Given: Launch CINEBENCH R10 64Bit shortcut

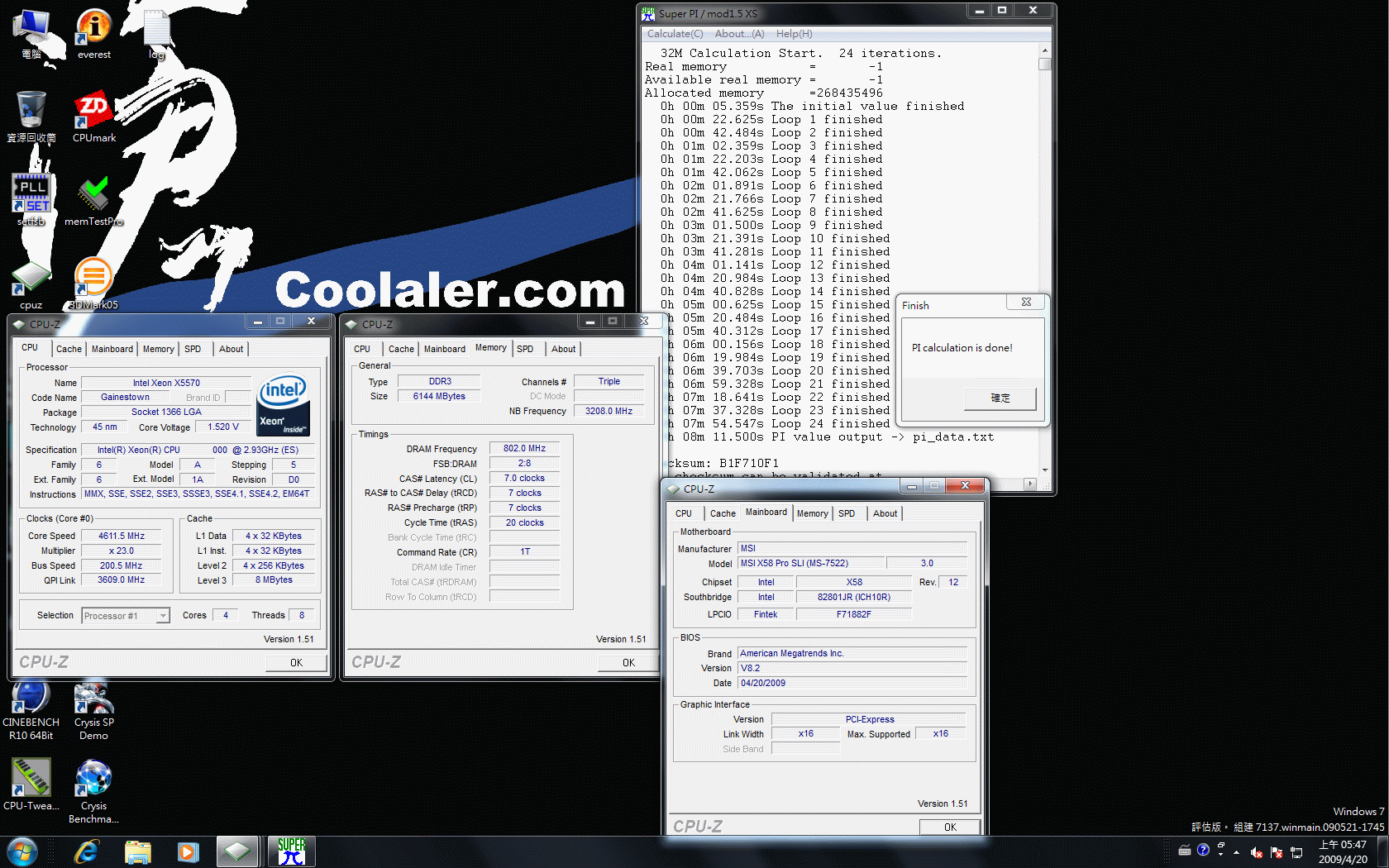Looking at the screenshot, I should 31,710.
